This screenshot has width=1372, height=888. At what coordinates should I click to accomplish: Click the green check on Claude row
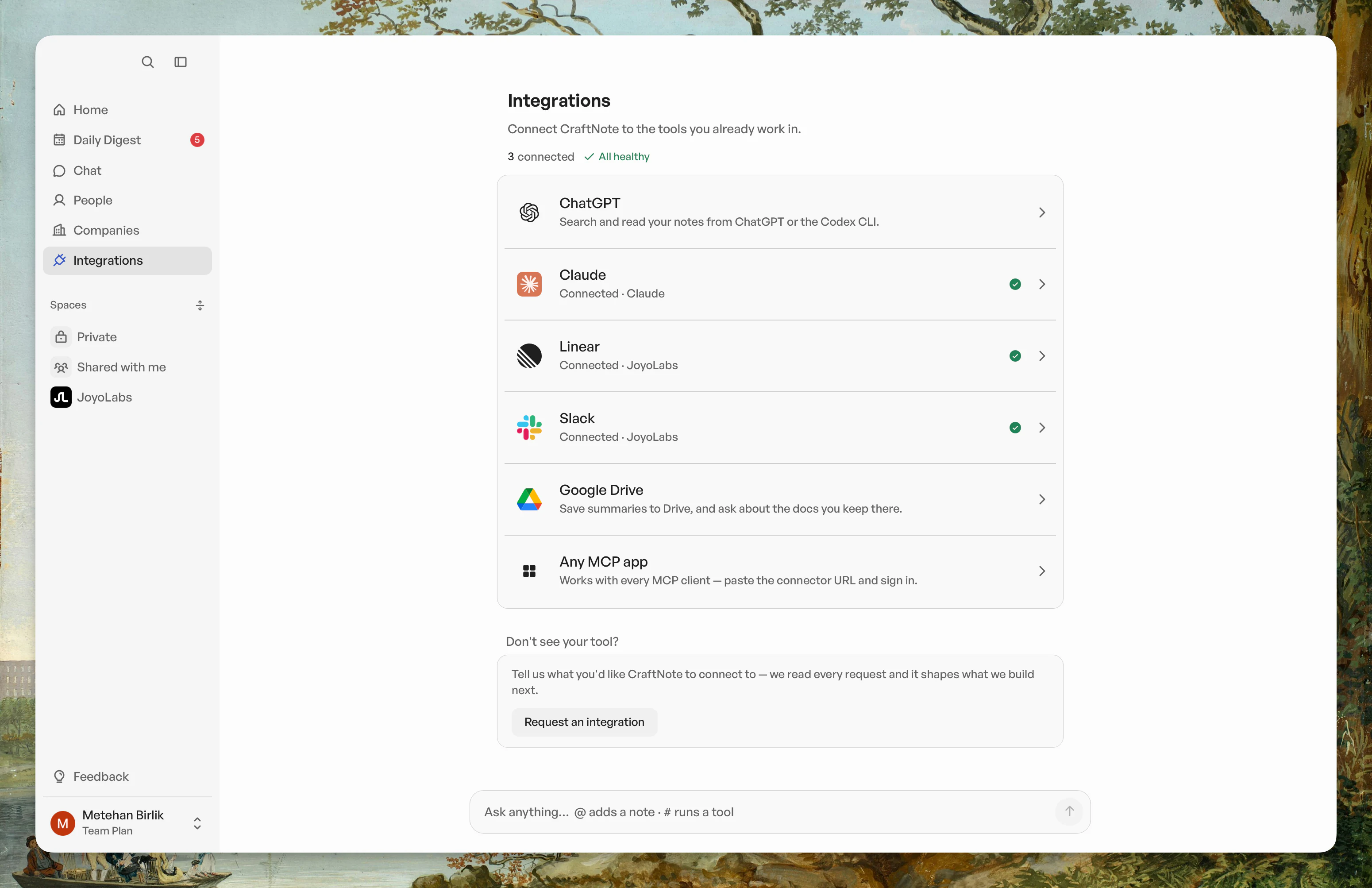(1015, 284)
